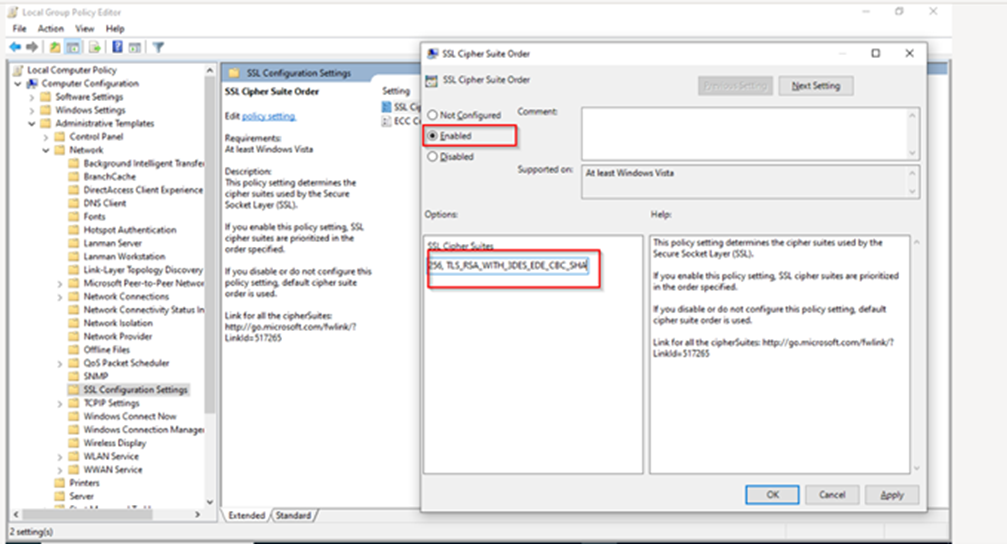
Task: Select the Not Configured radio button
Action: (433, 115)
